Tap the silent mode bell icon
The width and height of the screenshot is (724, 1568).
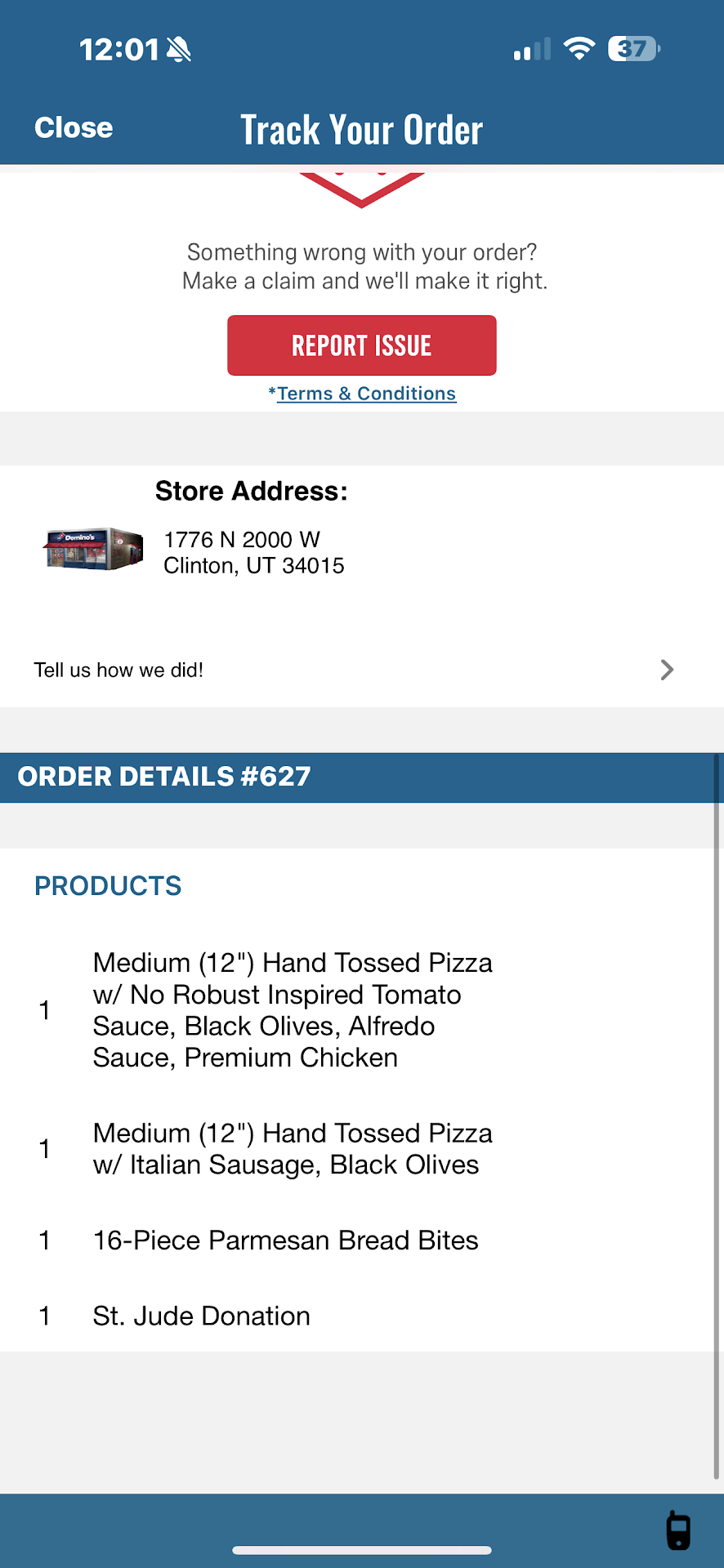179,50
